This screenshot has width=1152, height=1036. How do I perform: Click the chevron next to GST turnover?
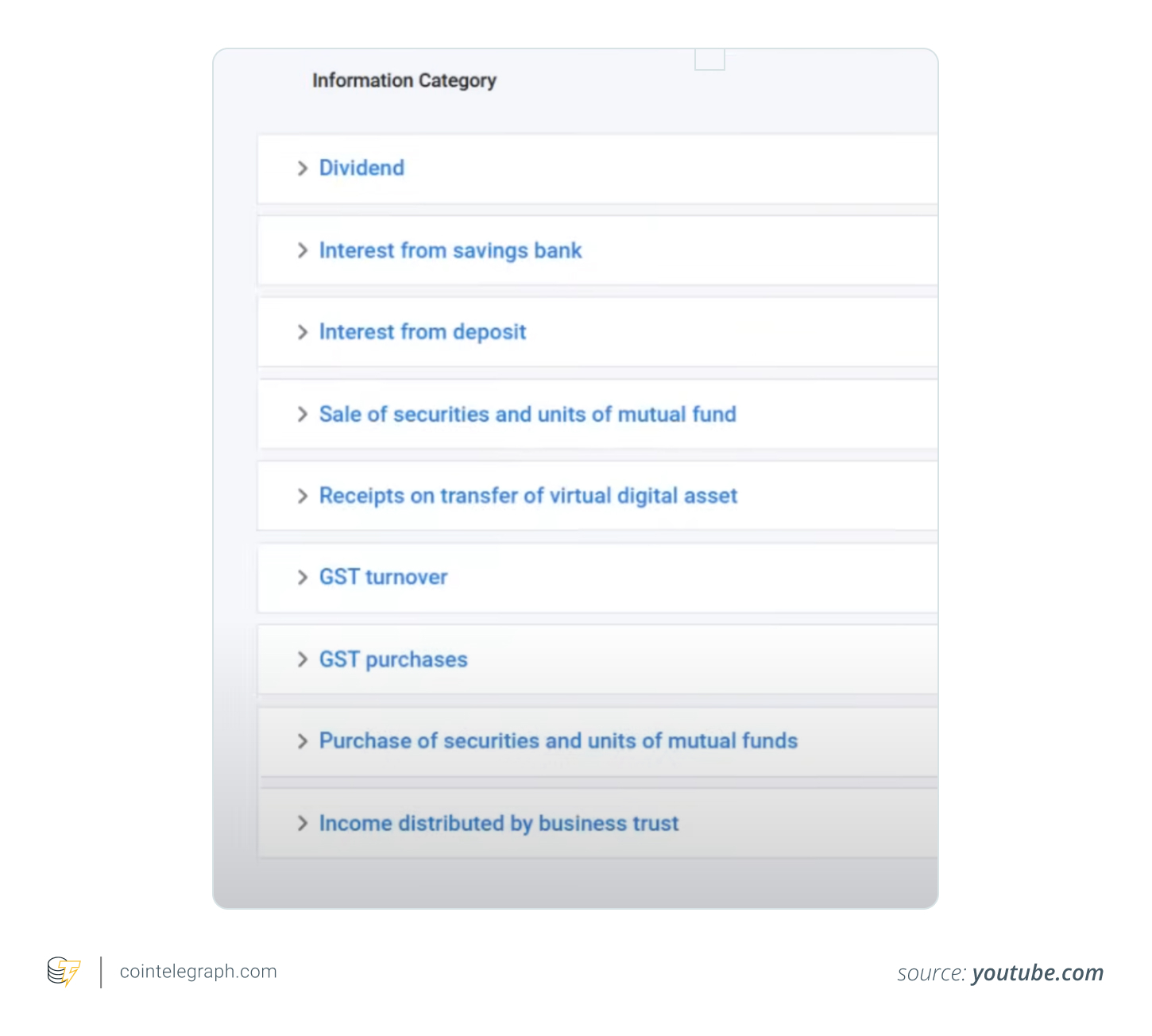tap(303, 577)
